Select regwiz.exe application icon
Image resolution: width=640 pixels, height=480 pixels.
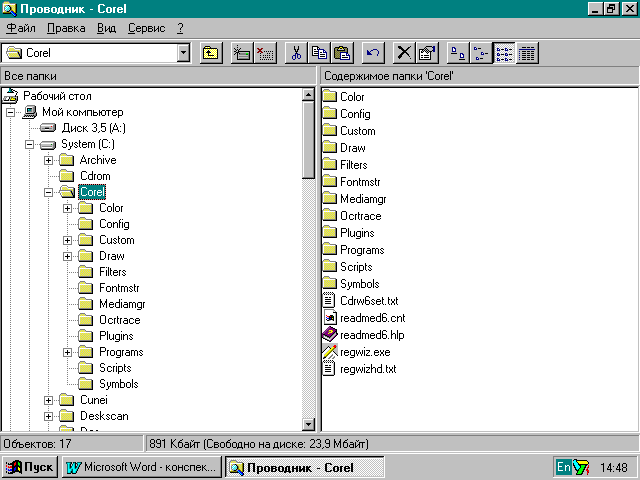(330, 352)
